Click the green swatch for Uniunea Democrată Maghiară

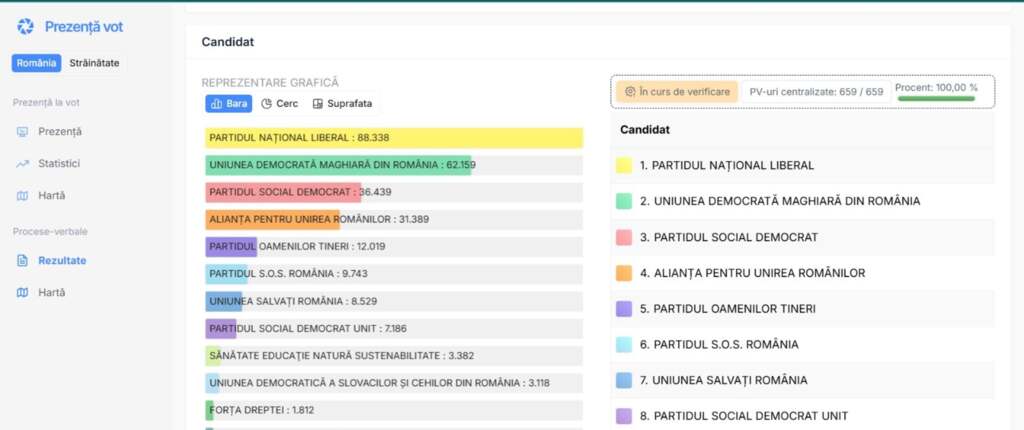pyautogui.click(x=624, y=201)
